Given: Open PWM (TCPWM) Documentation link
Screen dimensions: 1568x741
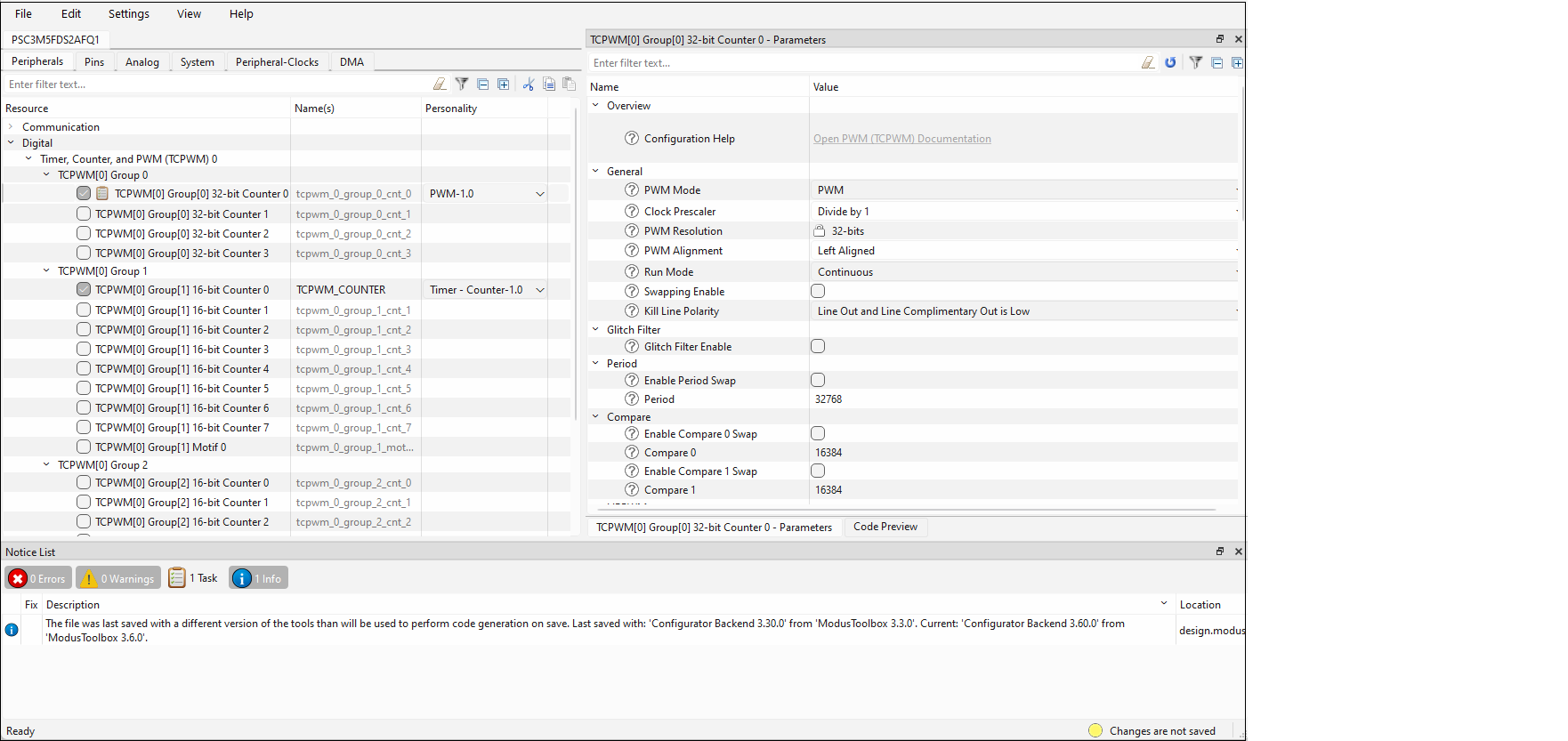Looking at the screenshot, I should click(901, 139).
